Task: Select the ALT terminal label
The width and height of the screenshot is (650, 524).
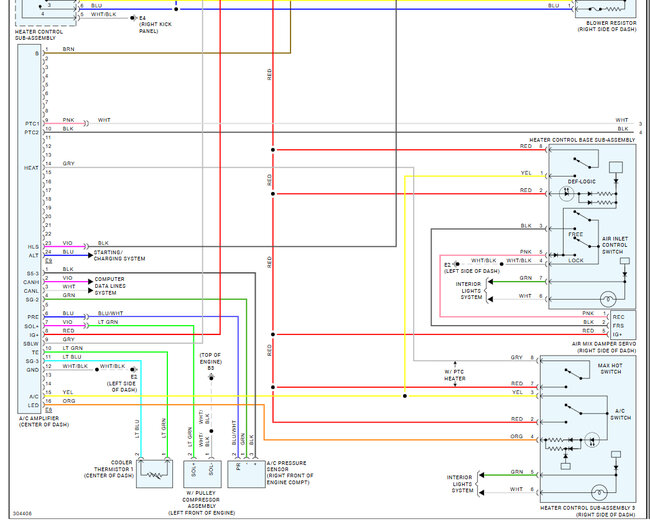Action: click(34, 255)
